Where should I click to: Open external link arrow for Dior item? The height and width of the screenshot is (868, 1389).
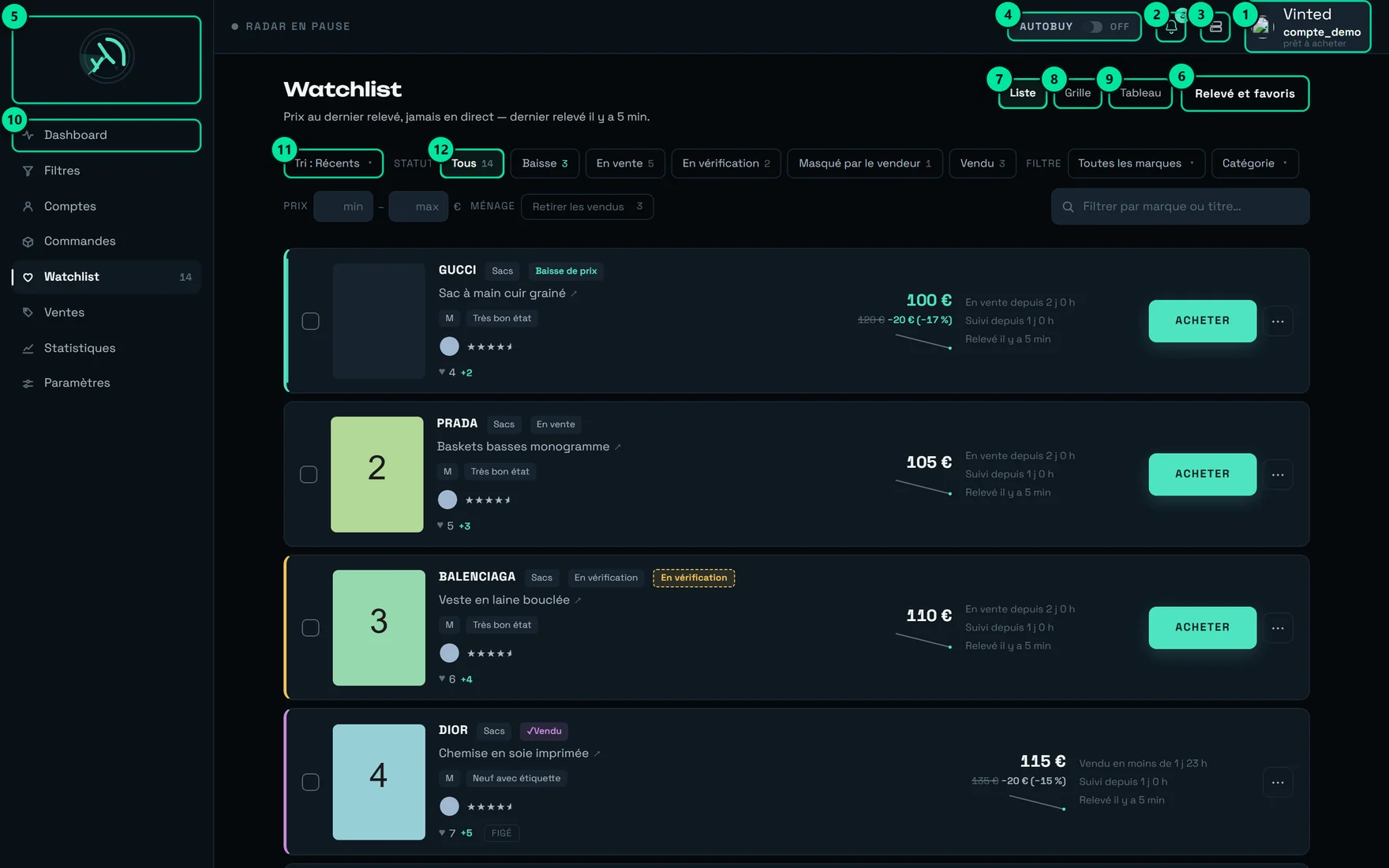pos(597,754)
